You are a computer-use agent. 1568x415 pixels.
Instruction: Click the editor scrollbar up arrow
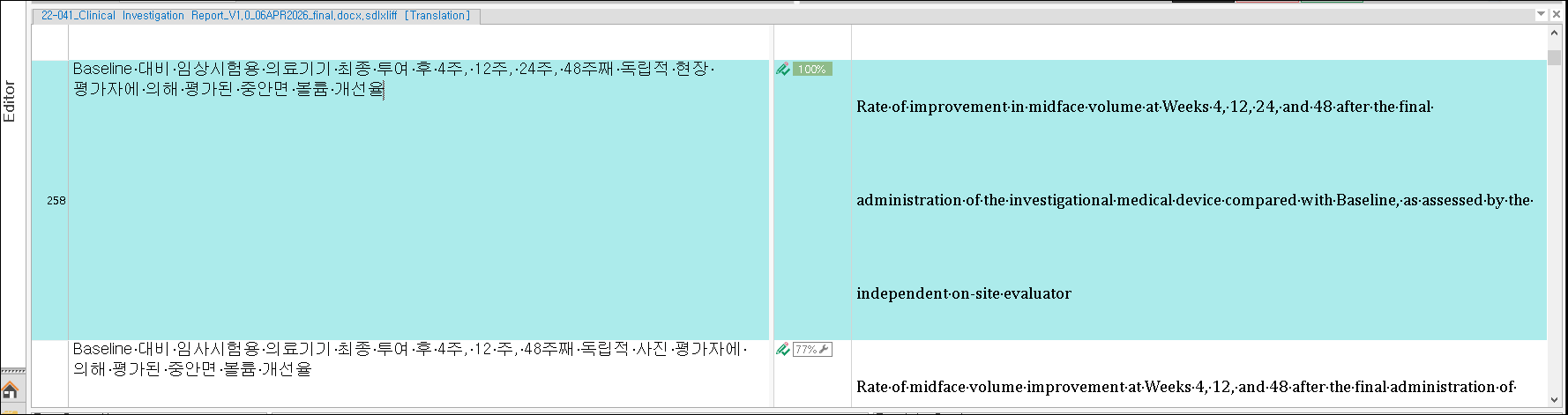coord(1554,33)
